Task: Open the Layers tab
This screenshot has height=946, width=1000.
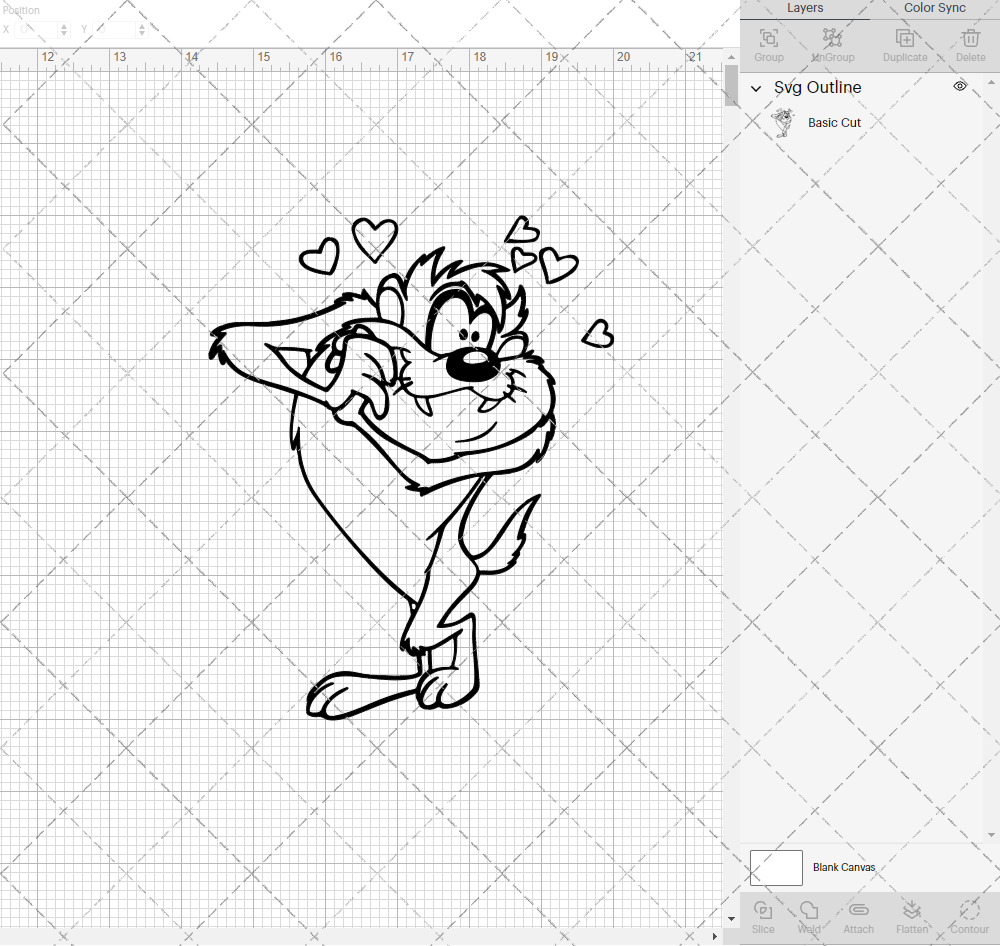Action: pos(805,8)
